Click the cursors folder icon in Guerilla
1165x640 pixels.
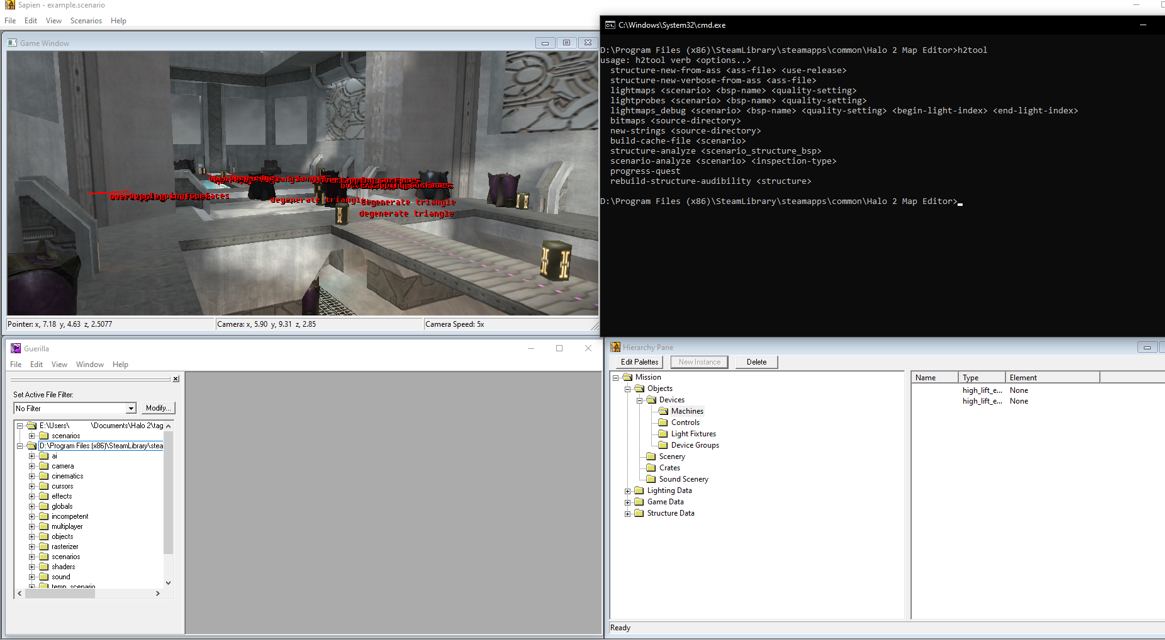(x=43, y=486)
